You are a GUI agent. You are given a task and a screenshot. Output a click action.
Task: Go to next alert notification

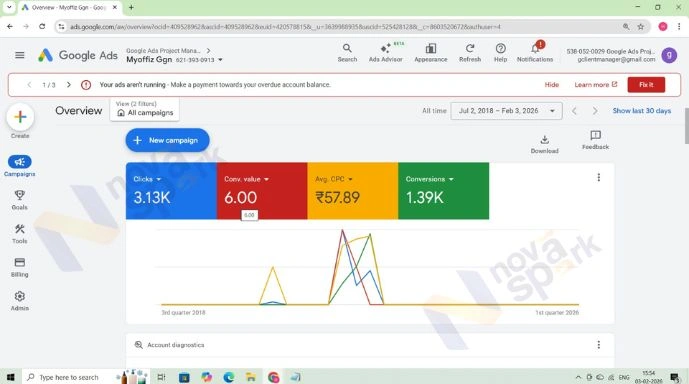69,84
